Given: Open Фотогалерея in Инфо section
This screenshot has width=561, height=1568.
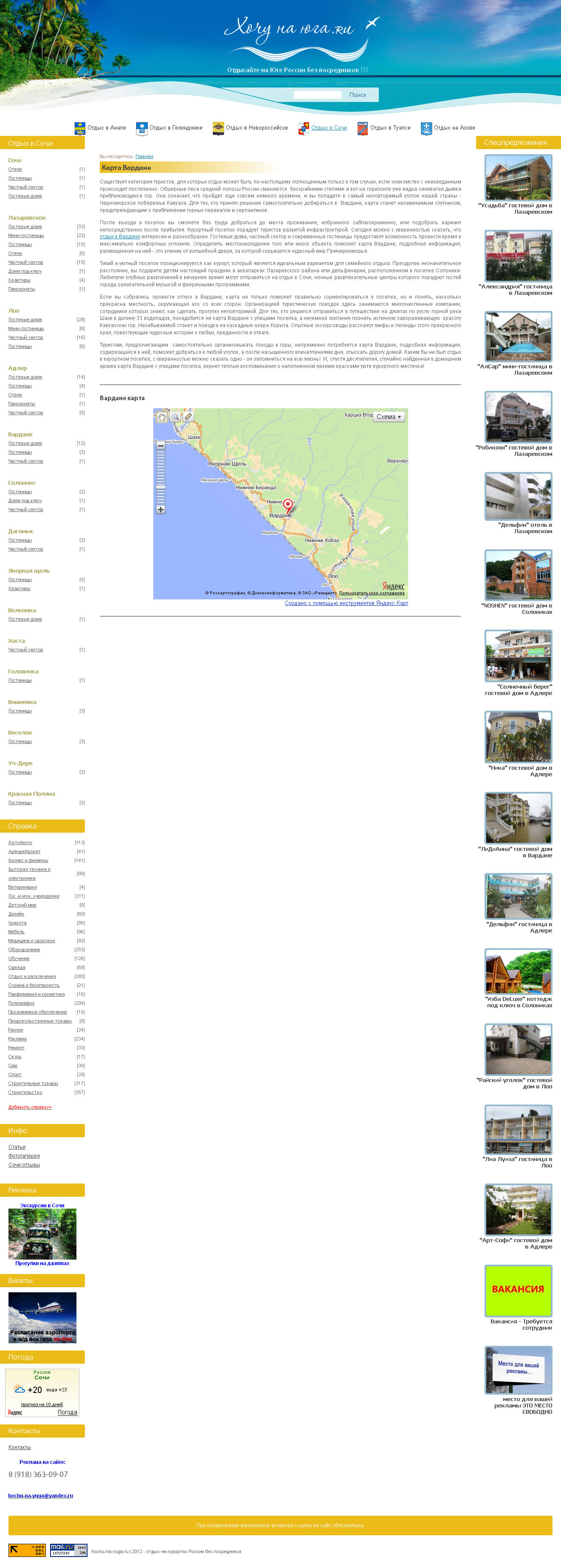Looking at the screenshot, I should [24, 1156].
